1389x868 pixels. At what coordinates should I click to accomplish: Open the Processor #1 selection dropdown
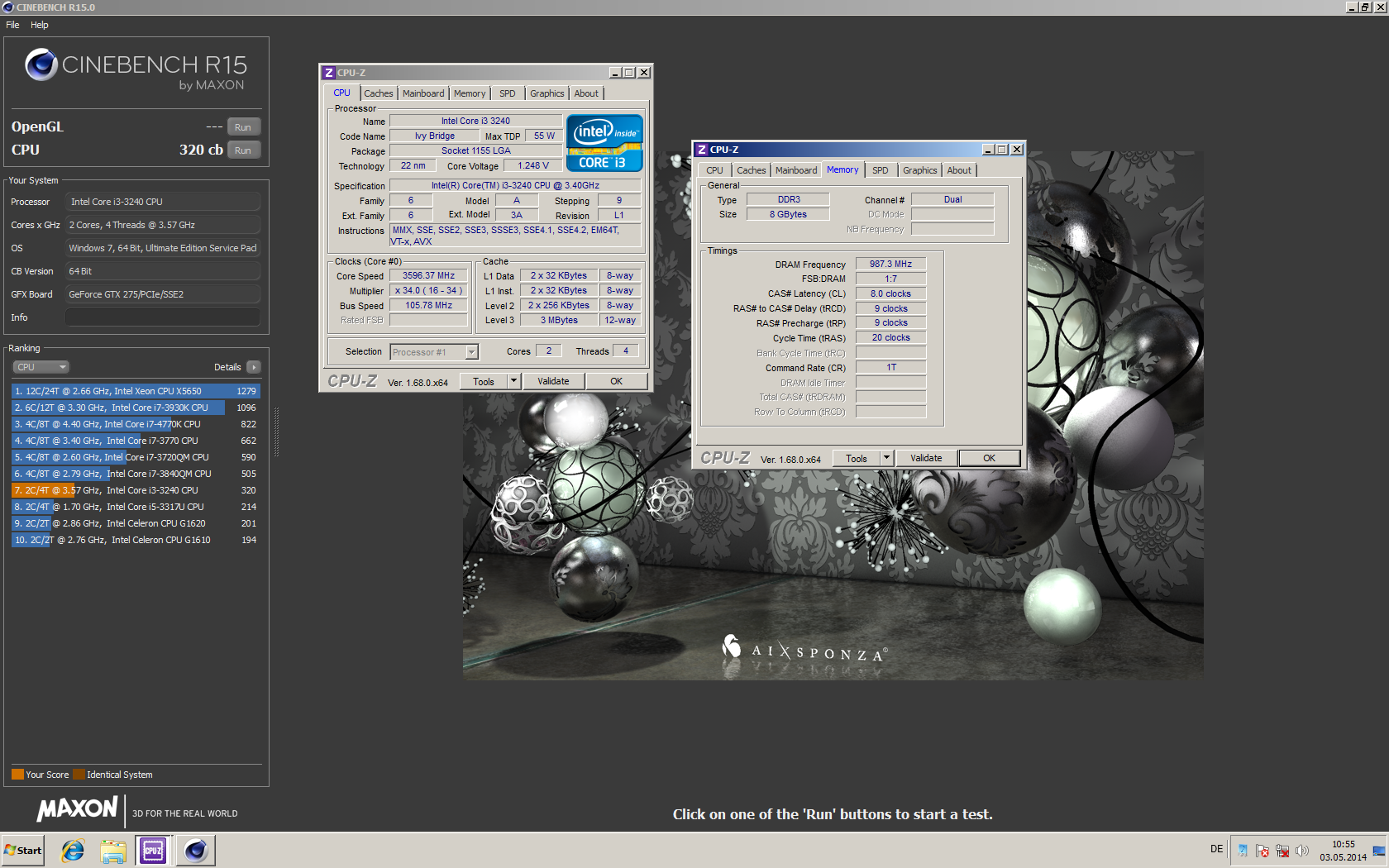tap(434, 352)
